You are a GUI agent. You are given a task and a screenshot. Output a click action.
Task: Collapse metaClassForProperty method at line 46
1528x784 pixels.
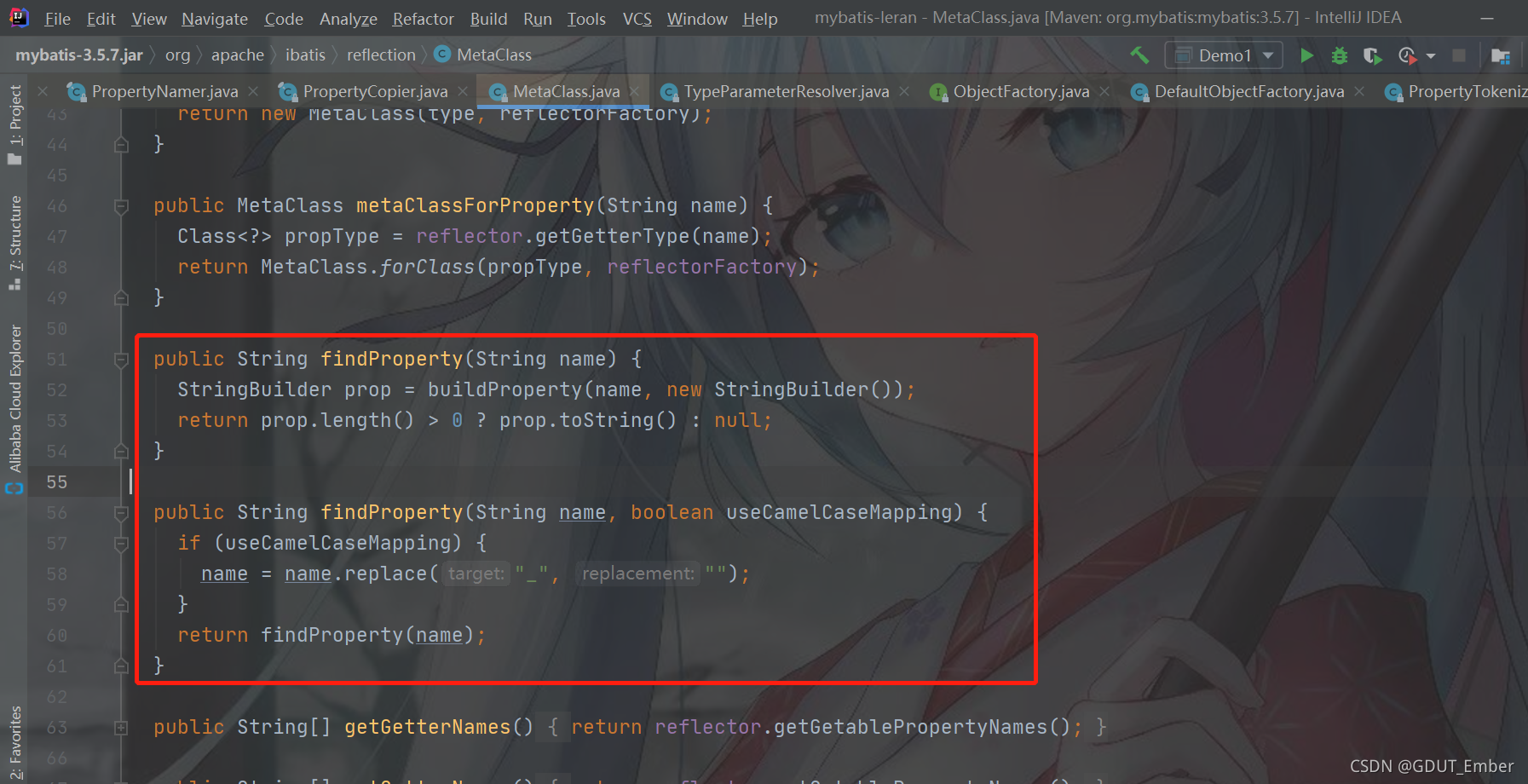121,206
